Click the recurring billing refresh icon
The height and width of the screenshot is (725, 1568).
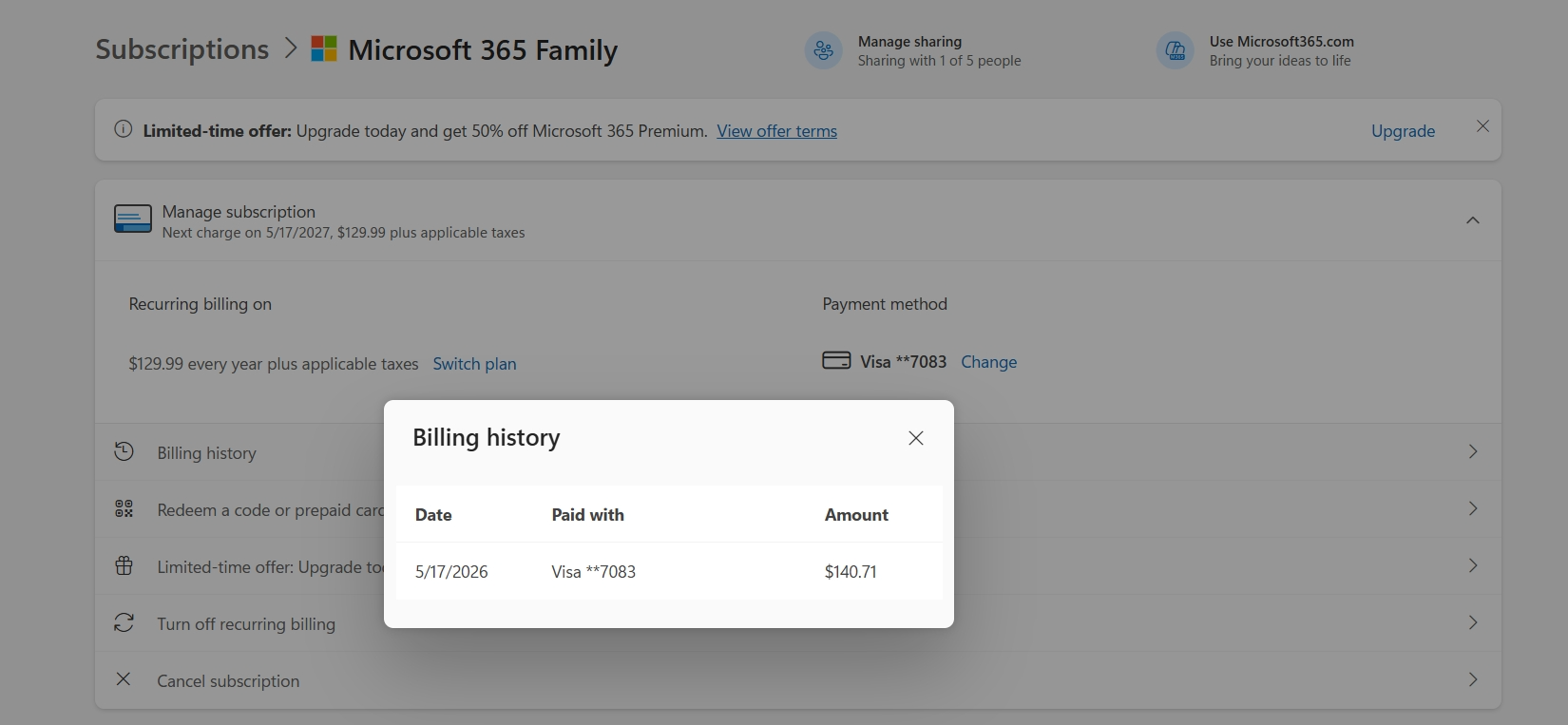click(x=124, y=622)
